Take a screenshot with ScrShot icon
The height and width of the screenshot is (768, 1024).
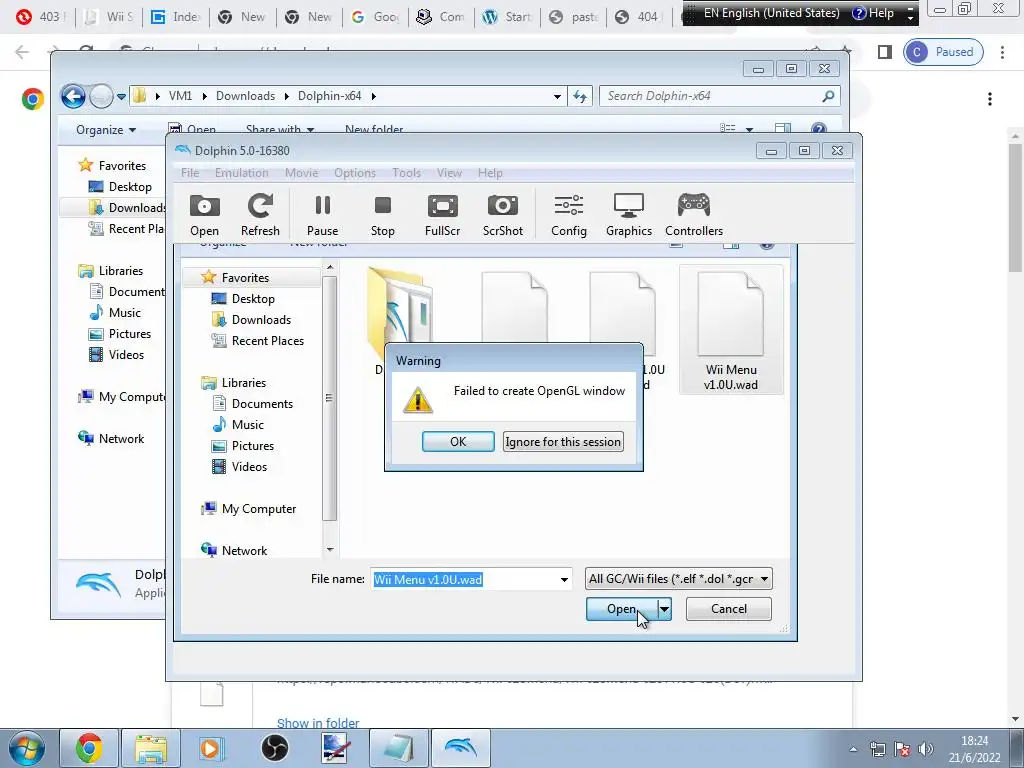tap(503, 215)
